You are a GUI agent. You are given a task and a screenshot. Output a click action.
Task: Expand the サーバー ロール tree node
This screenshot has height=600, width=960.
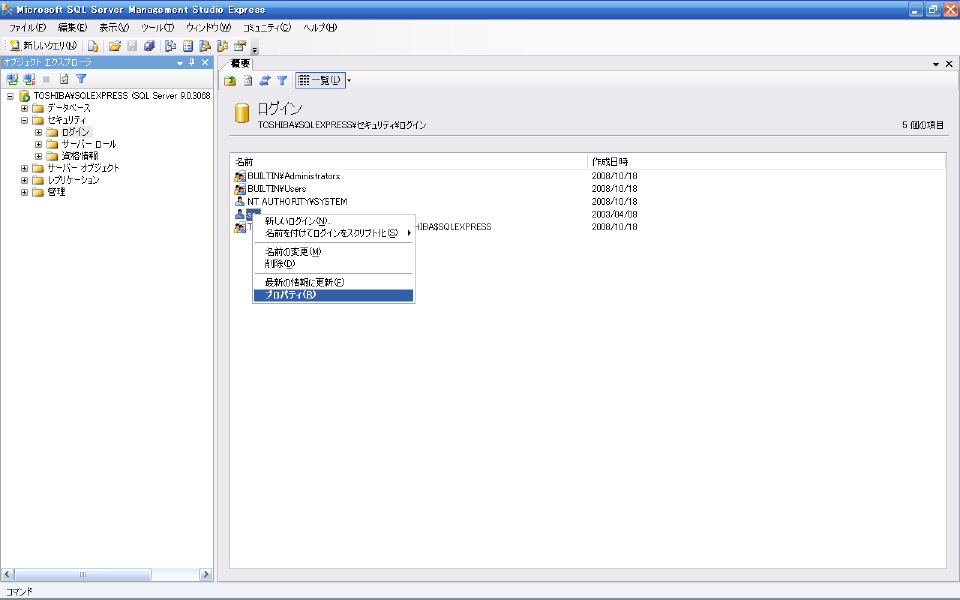pos(39,144)
